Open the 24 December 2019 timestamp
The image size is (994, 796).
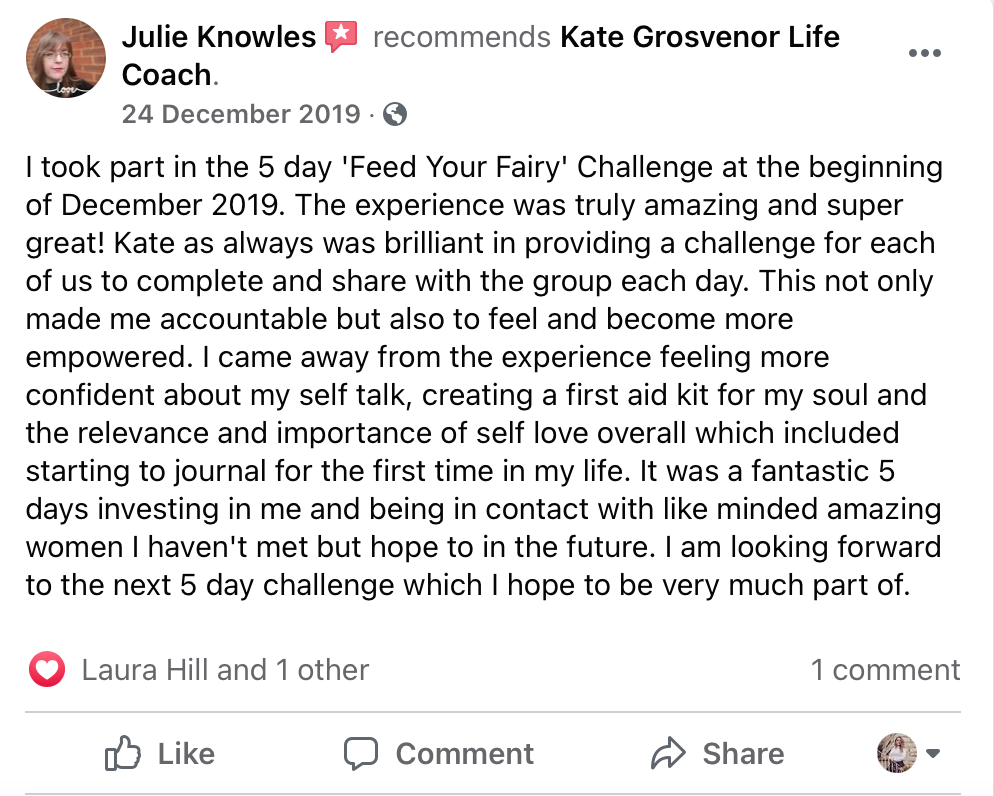[x=240, y=114]
